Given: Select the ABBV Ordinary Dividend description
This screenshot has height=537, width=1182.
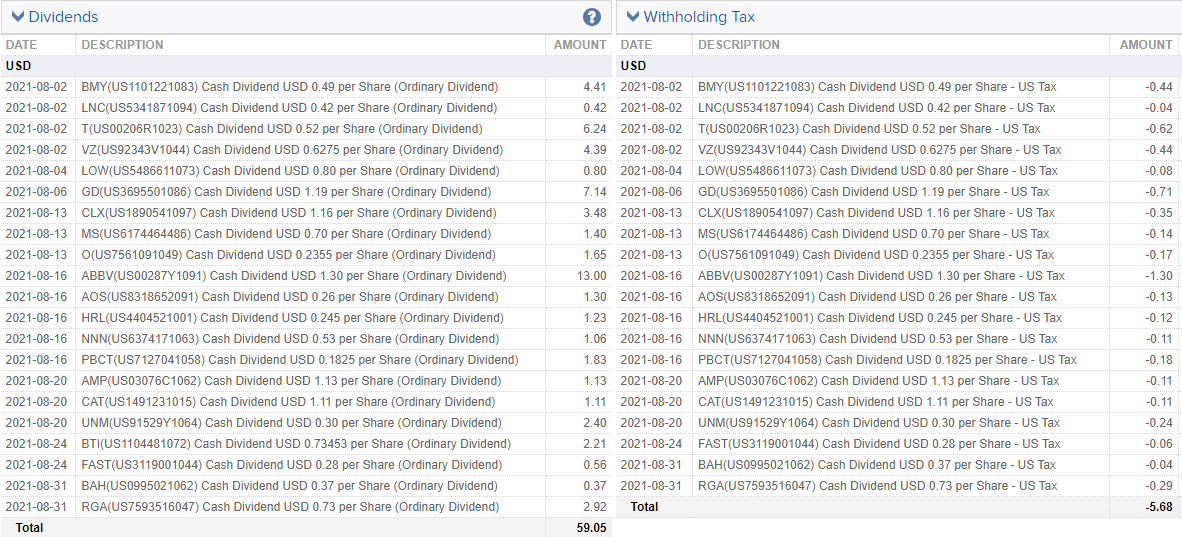Looking at the screenshot, I should pyautogui.click(x=294, y=276).
